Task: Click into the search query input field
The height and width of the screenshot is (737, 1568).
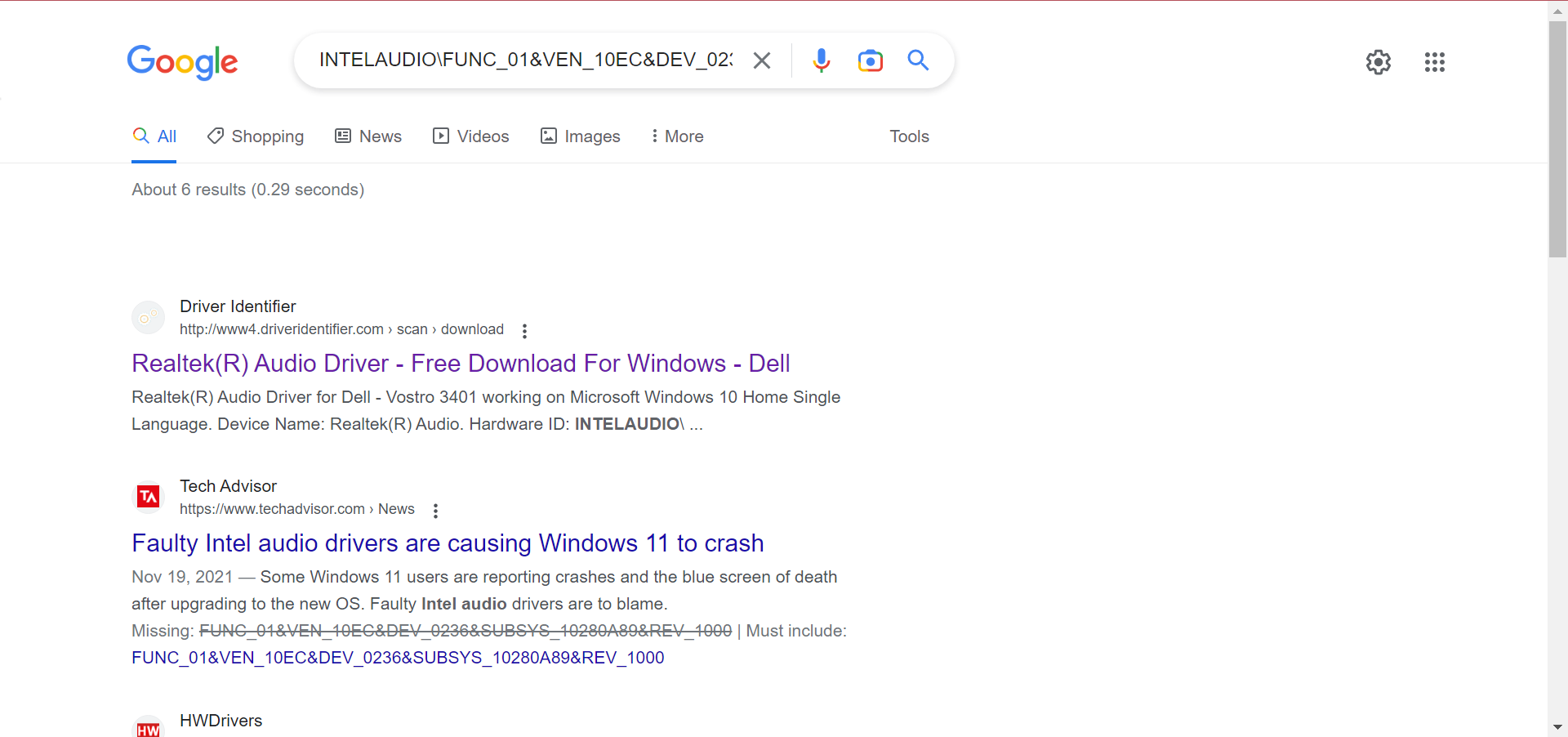Action: coord(526,60)
